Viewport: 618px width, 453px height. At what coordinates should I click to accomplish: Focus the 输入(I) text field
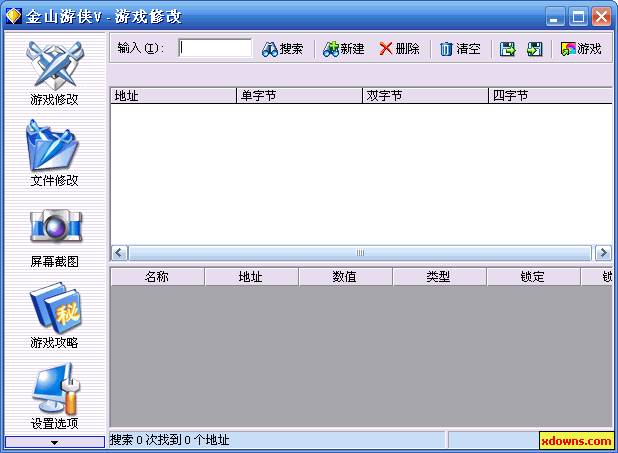tap(215, 48)
